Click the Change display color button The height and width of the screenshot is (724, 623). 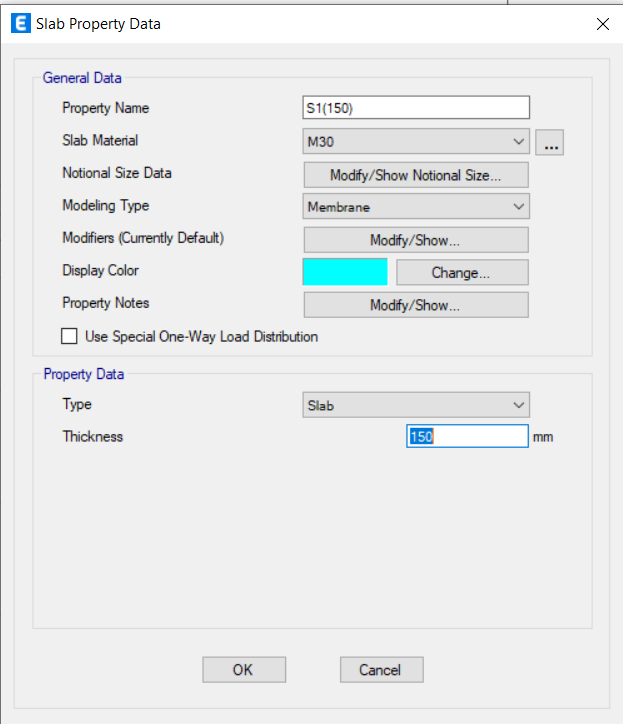pos(462,272)
